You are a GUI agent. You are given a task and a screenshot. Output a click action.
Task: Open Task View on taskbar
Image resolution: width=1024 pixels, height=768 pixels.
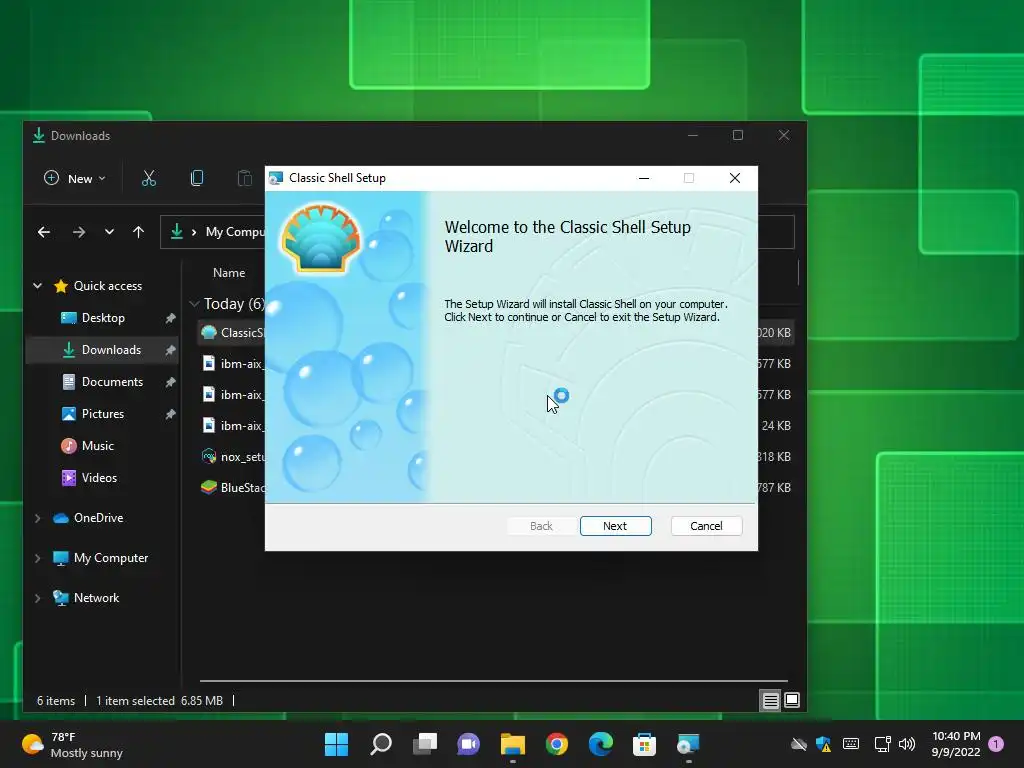point(425,744)
